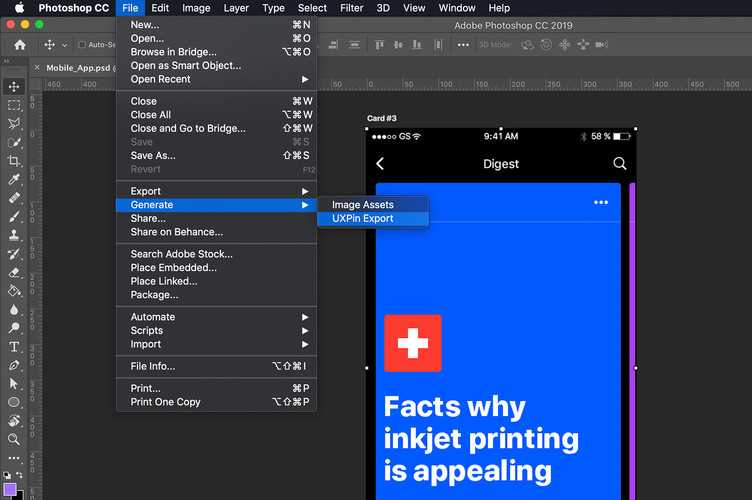Open the Layer menu
This screenshot has width=752, height=500.
coord(236,8)
